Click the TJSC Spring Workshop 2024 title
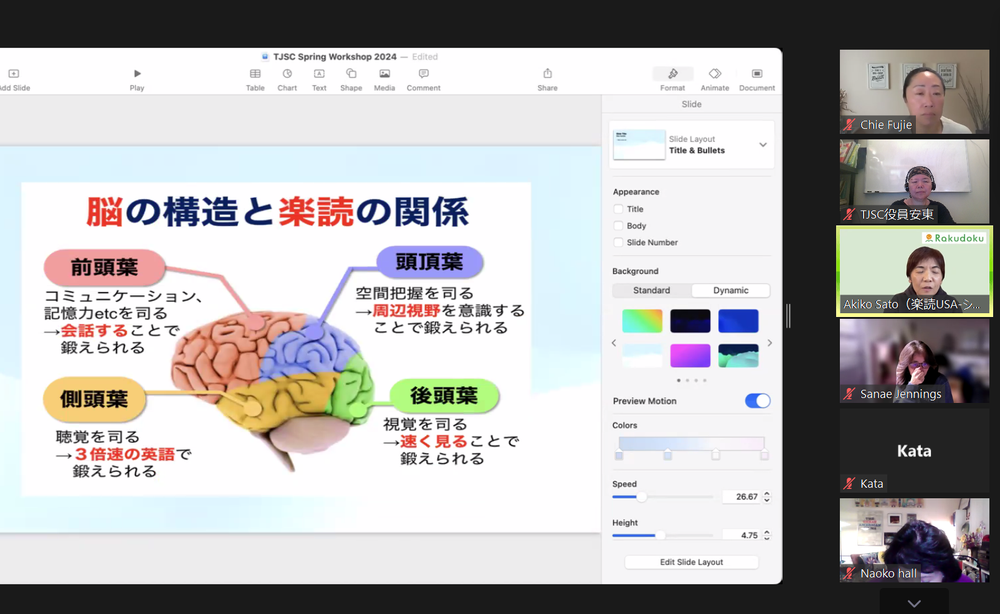 [335, 57]
